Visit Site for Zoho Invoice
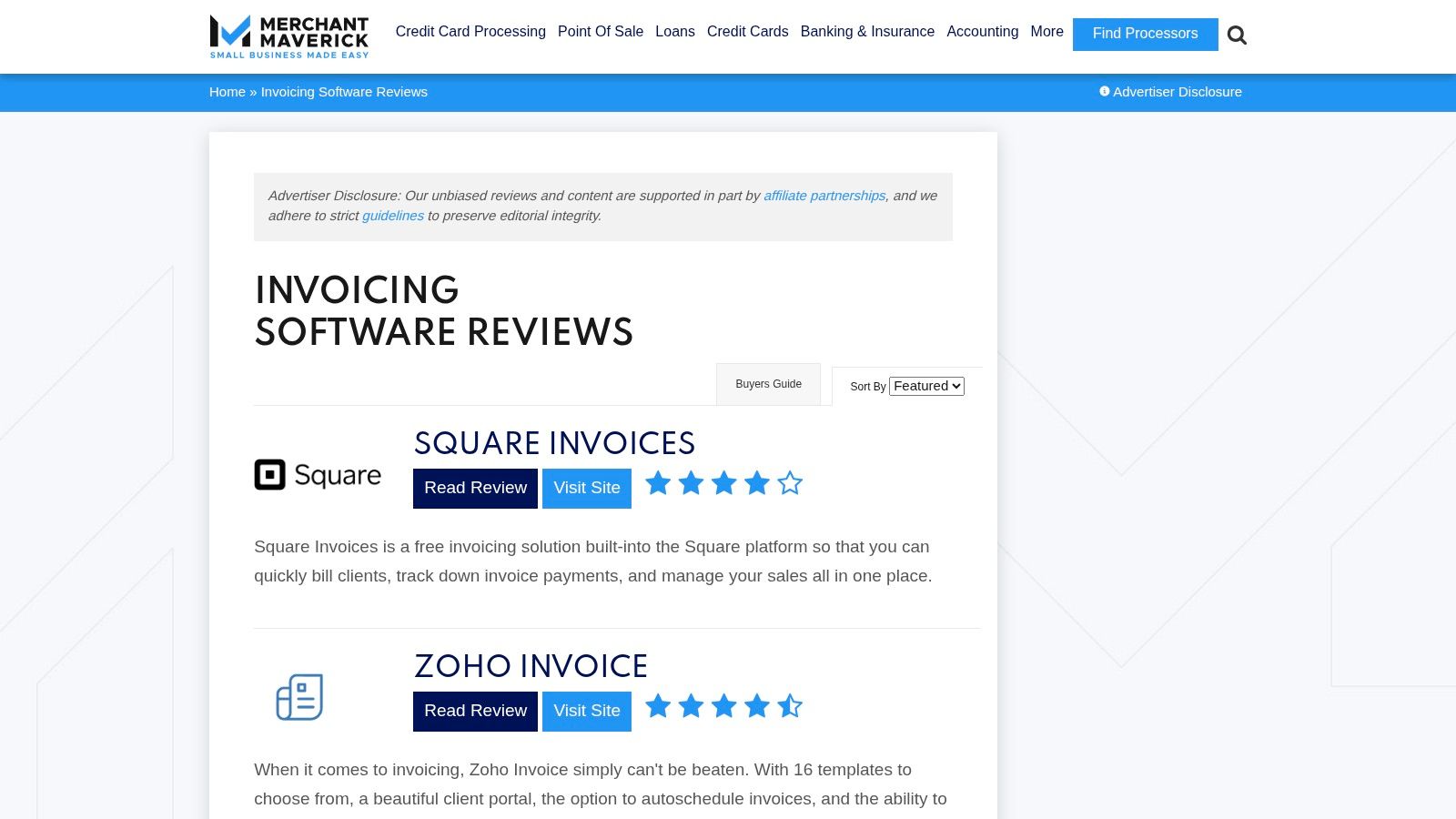Image resolution: width=1456 pixels, height=819 pixels. [587, 712]
